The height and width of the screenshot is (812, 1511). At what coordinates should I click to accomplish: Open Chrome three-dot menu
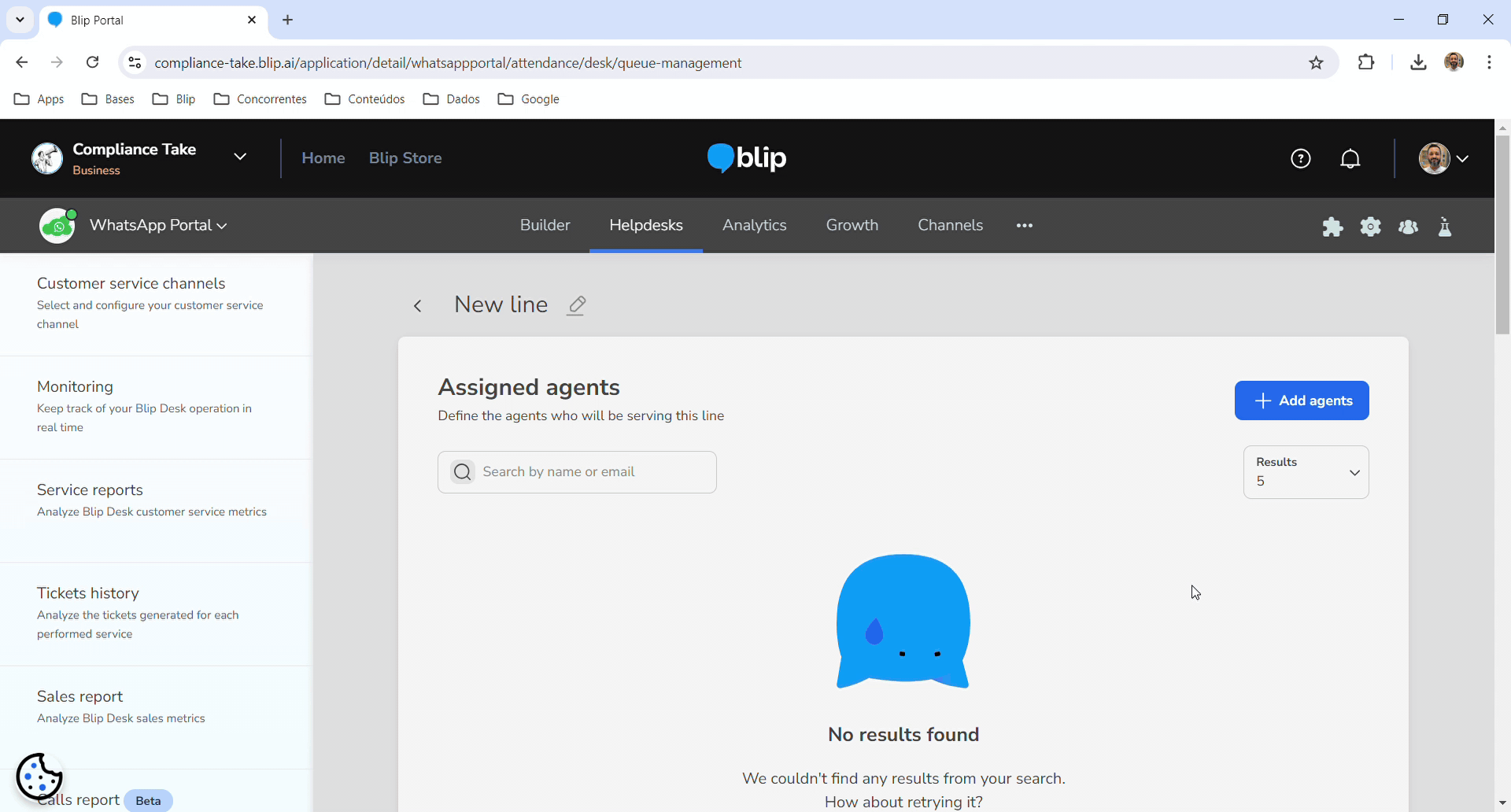click(1489, 62)
